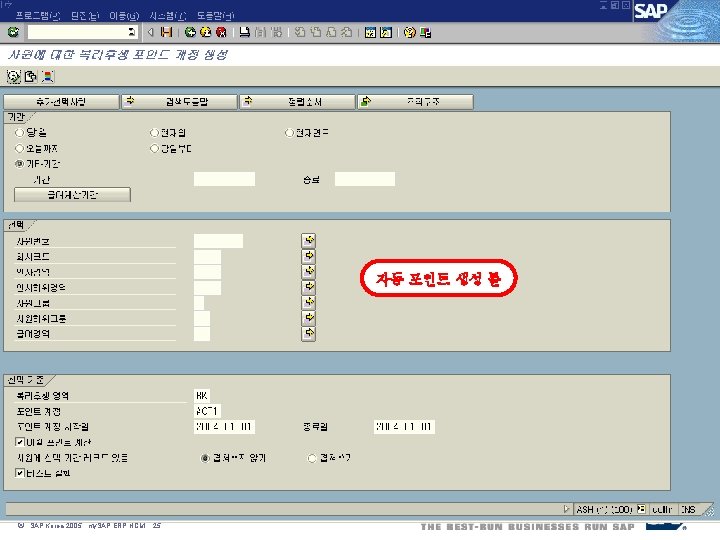
Task: Click the period end date (종료) field
Action: (x=365, y=179)
